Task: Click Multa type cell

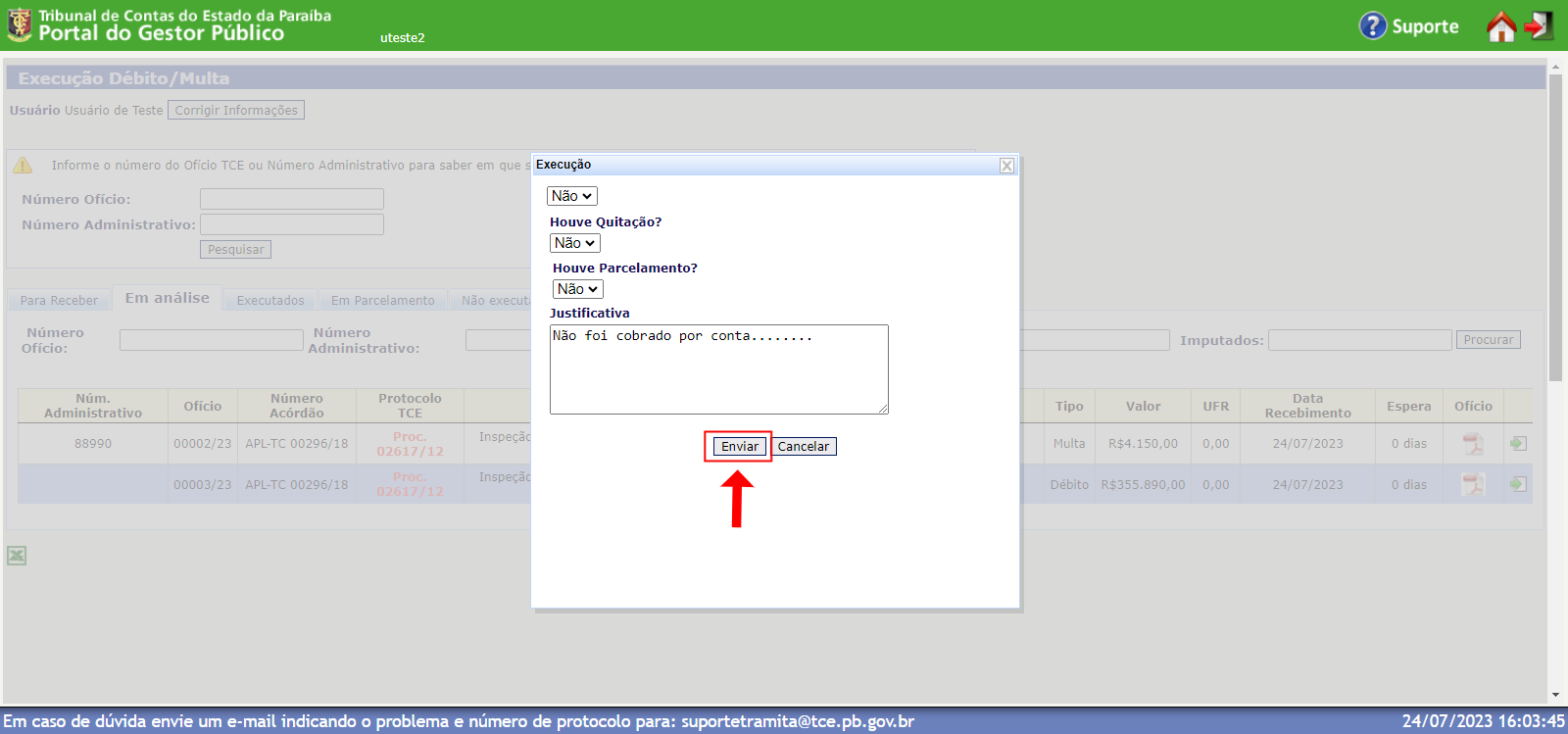Action: [1069, 444]
